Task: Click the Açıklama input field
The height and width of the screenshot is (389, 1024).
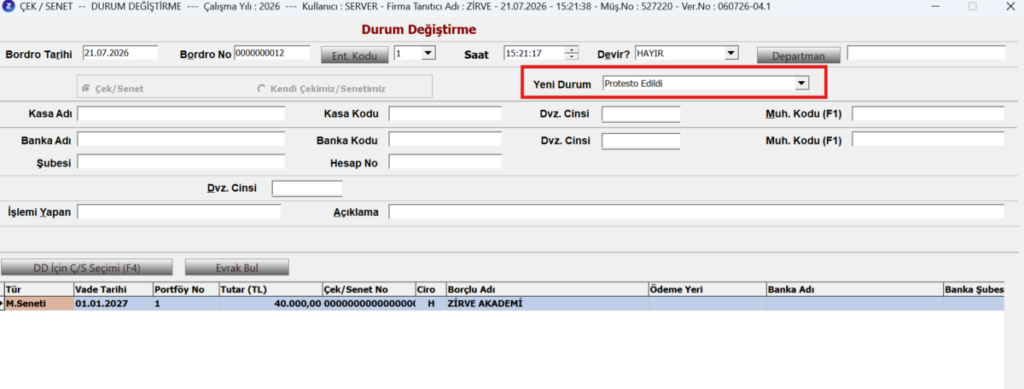Action: click(696, 211)
